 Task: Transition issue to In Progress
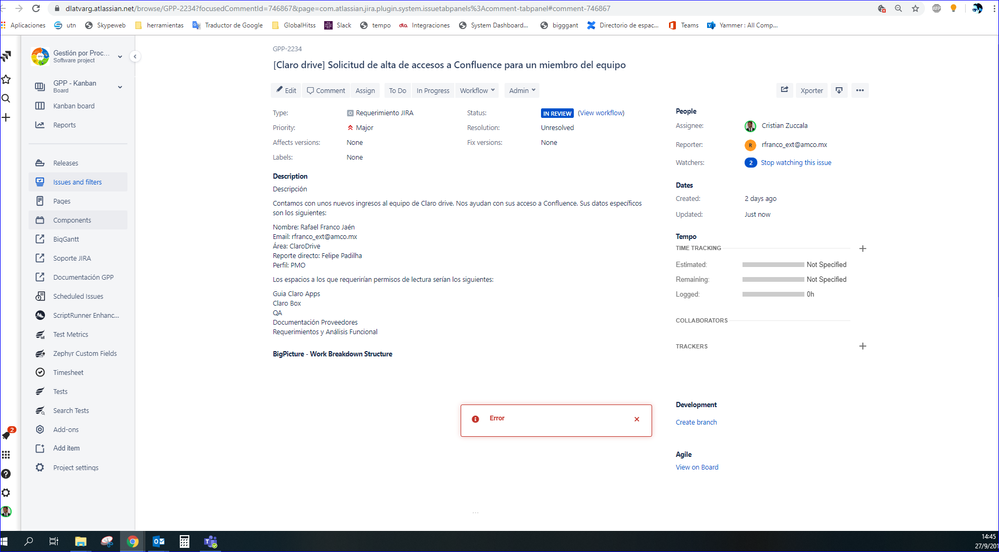pos(433,91)
